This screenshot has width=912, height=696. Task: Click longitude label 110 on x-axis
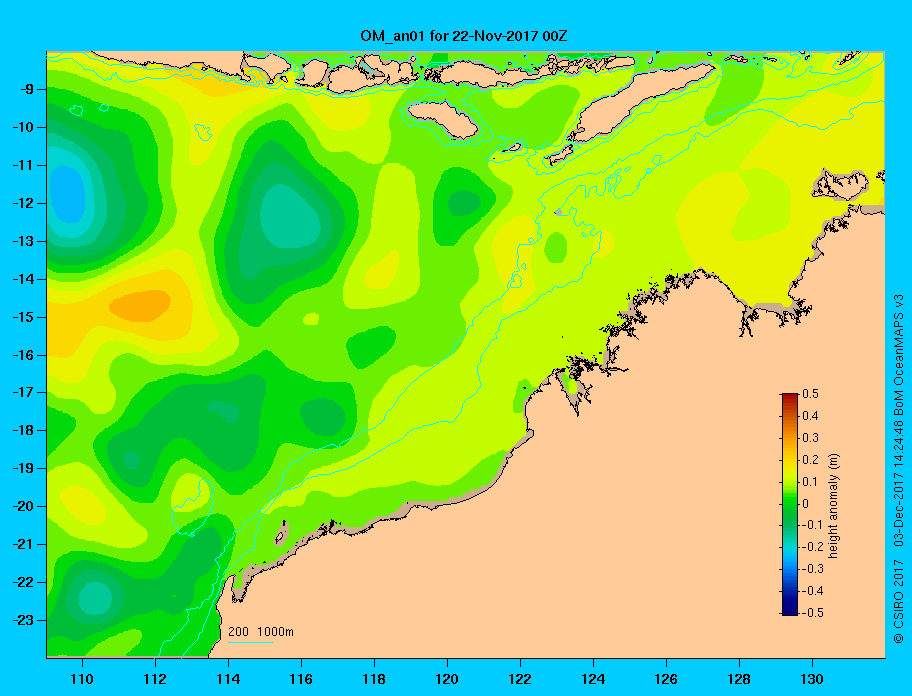coord(82,679)
